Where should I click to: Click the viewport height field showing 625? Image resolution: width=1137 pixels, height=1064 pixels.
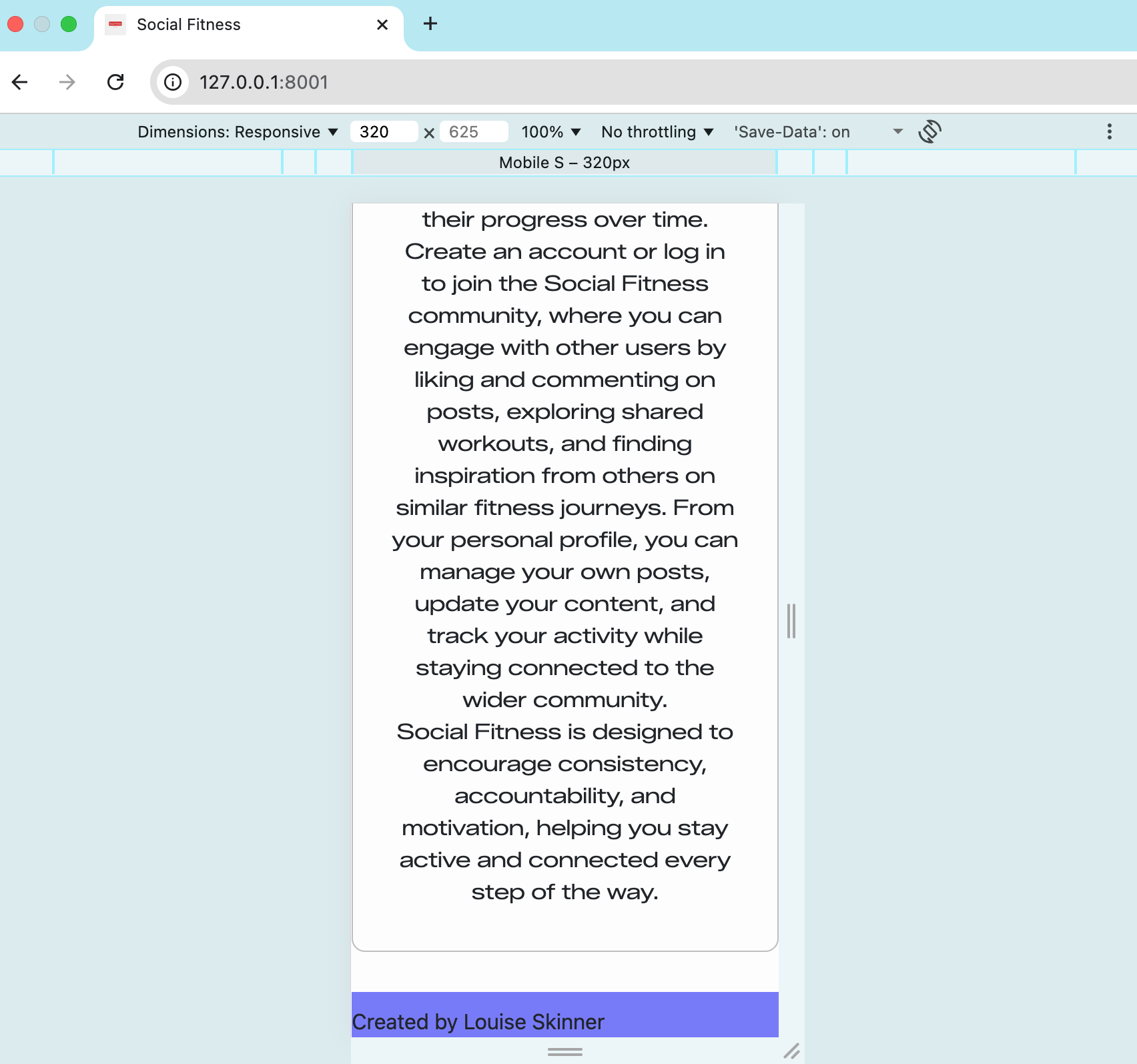click(x=474, y=131)
